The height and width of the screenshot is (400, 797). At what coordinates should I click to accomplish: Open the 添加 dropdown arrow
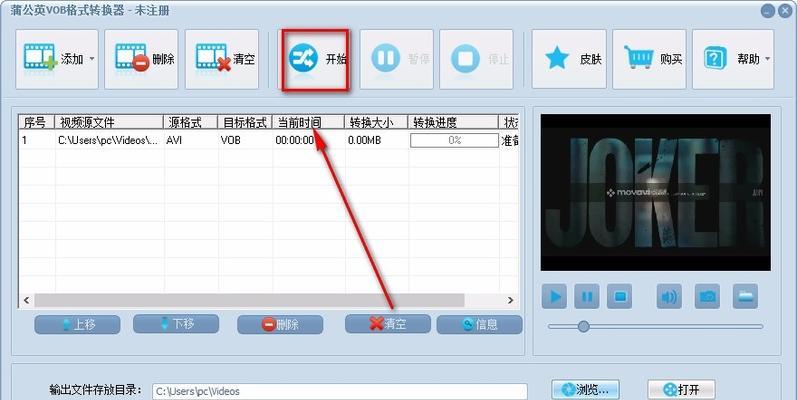(x=92, y=59)
